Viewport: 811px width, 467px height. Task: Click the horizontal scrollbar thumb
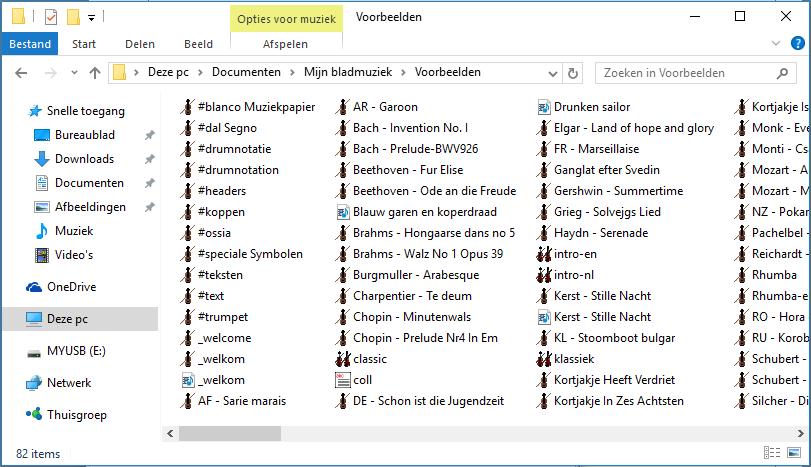pos(230,433)
